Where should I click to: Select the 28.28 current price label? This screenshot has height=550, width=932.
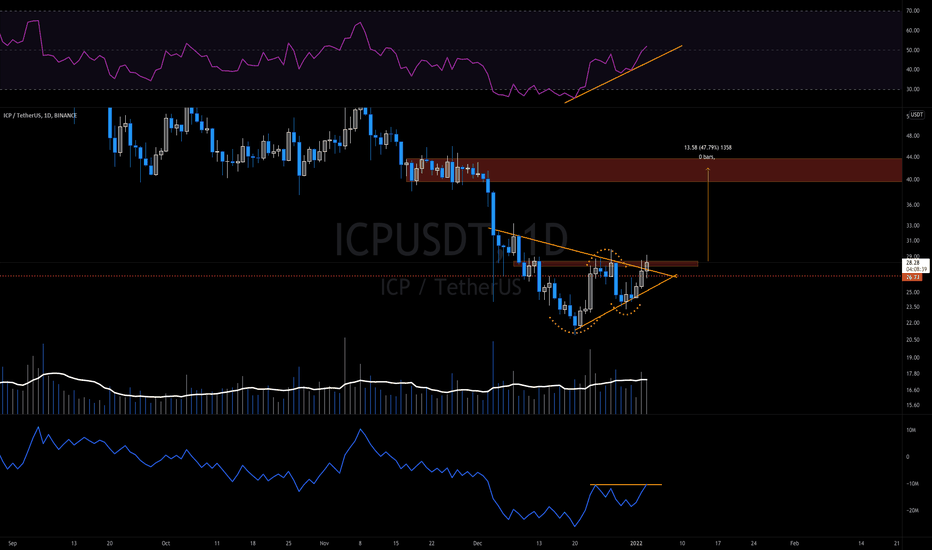point(913,262)
